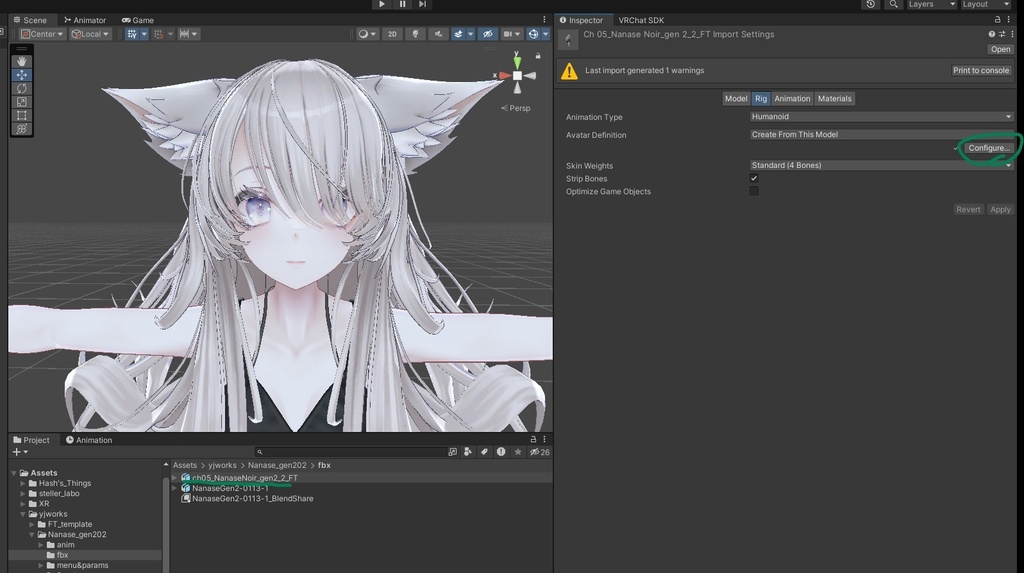Click the Apply button
This screenshot has width=1024, height=573.
click(1000, 210)
